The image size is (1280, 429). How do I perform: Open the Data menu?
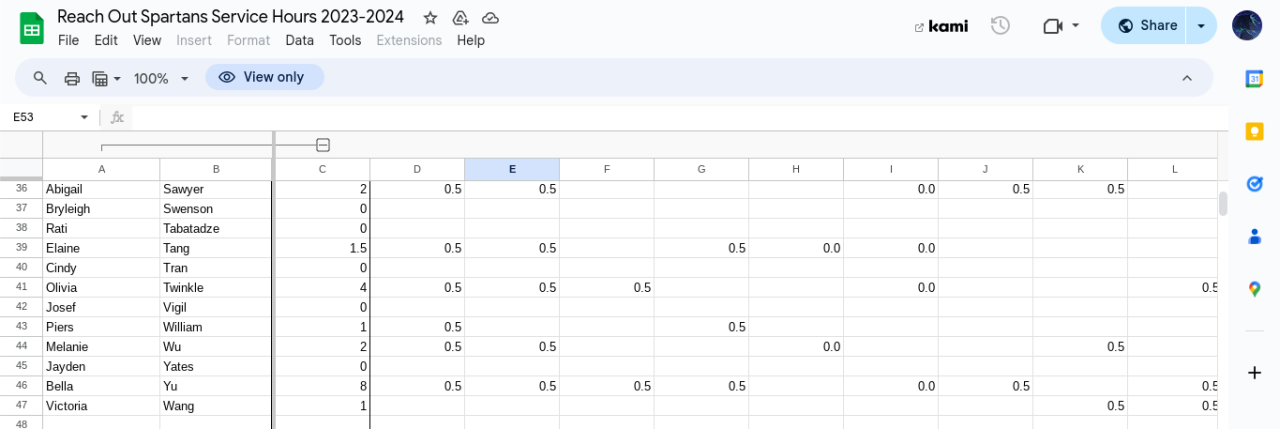pos(299,40)
